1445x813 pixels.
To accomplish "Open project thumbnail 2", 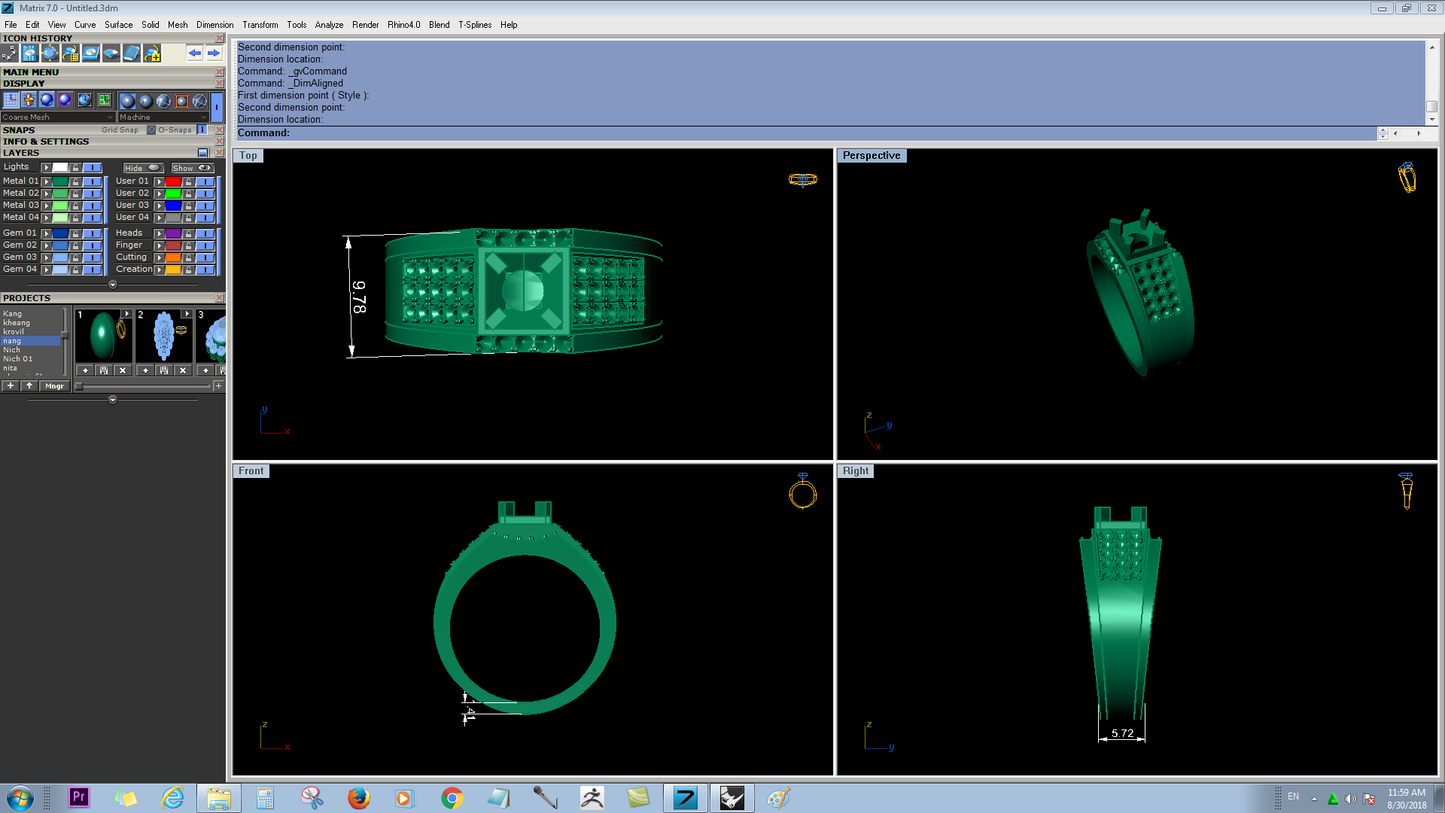I will [164, 336].
